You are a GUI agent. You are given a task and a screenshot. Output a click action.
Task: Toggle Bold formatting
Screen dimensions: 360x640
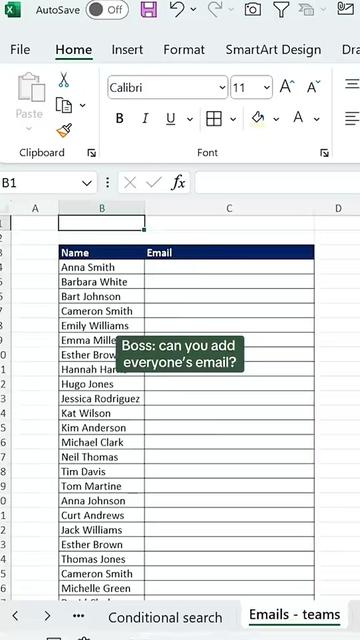pyautogui.click(x=120, y=119)
